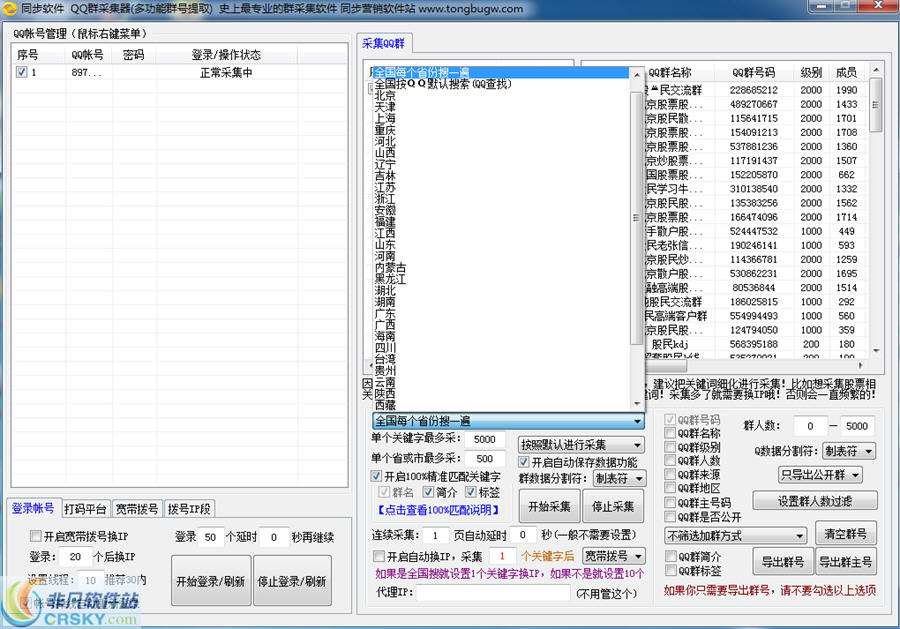
Task: Open the 全国每个省份搜一遍 dropdown
Action: tap(636, 420)
